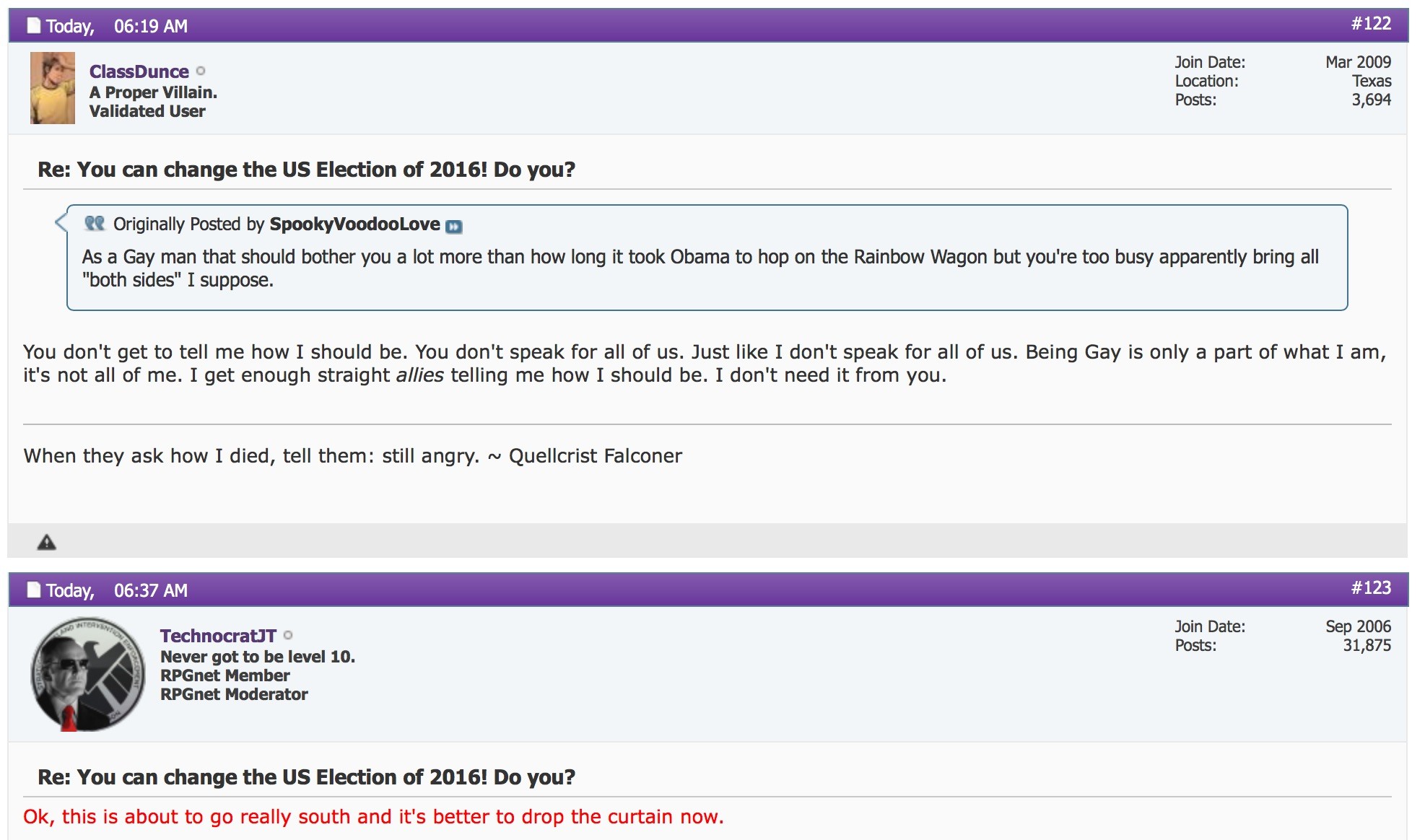Click the post document icon beside 06:19 AM

pyautogui.click(x=34, y=25)
